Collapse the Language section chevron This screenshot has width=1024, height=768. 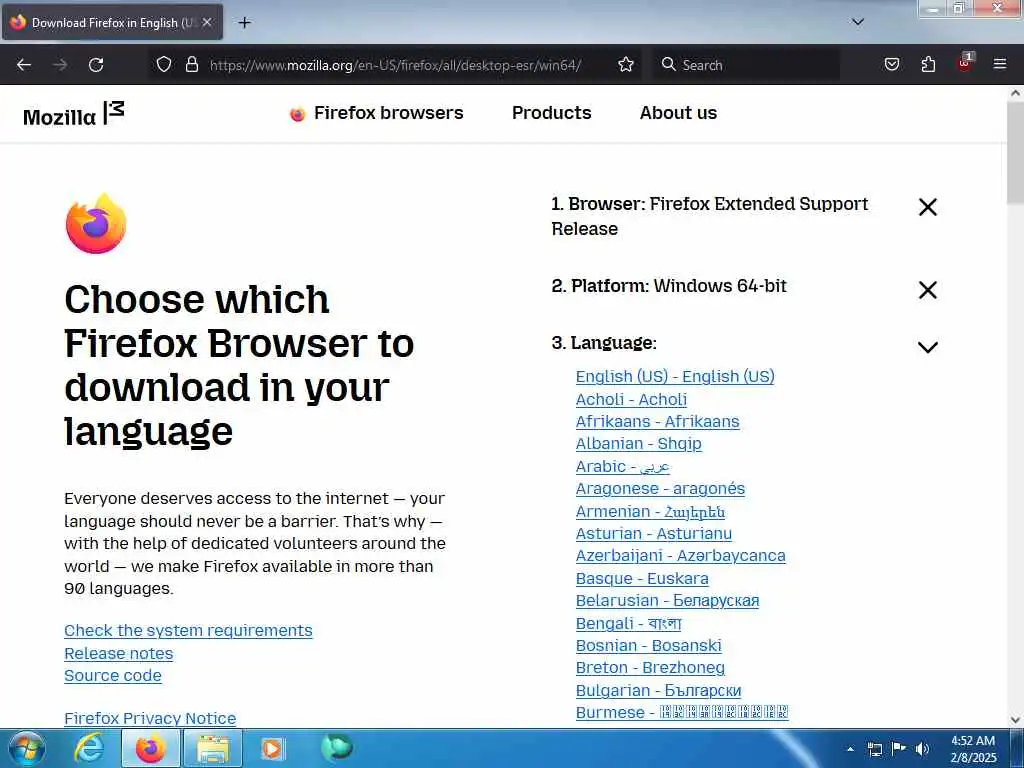(x=928, y=347)
